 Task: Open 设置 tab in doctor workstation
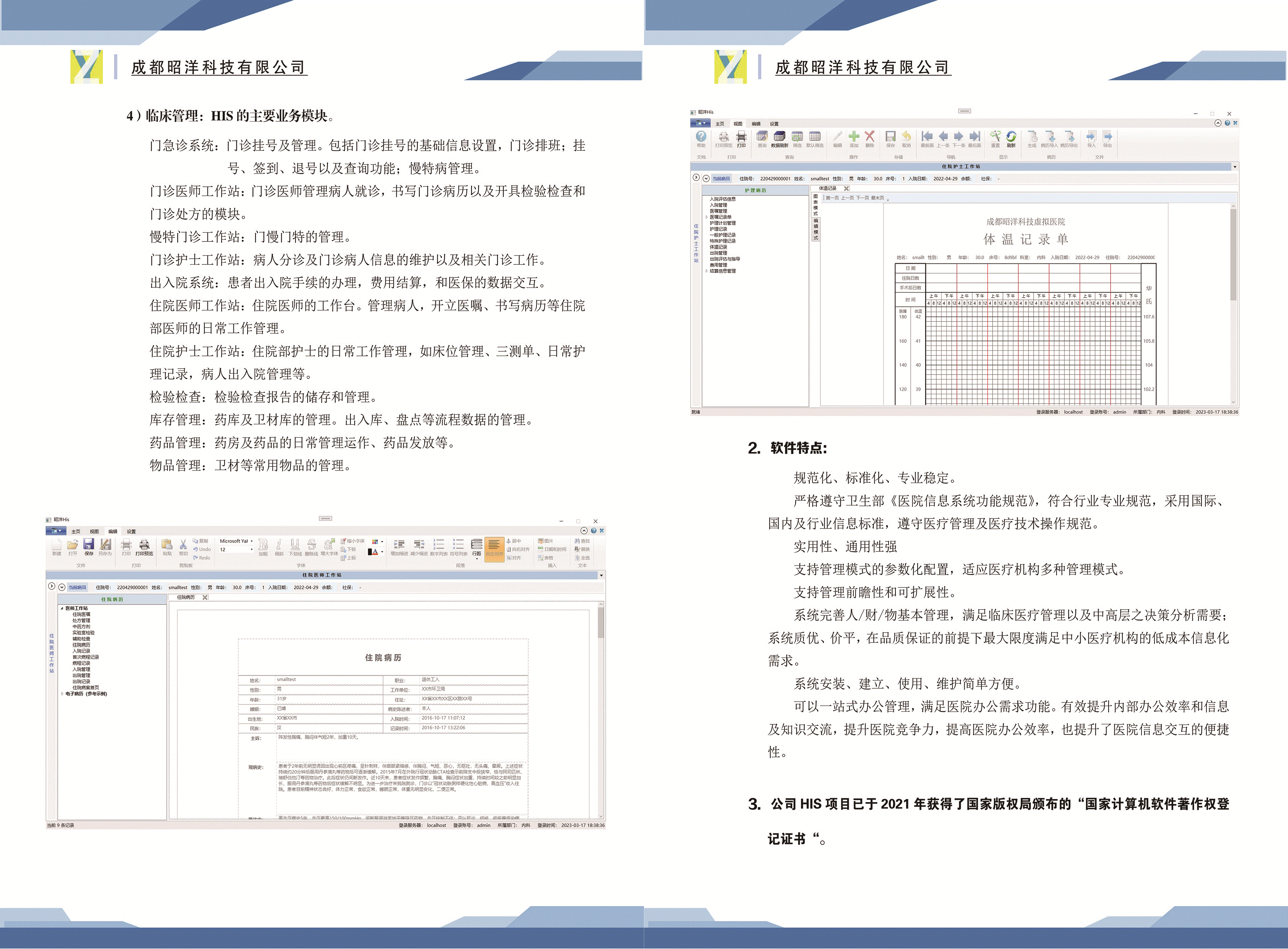[132, 532]
